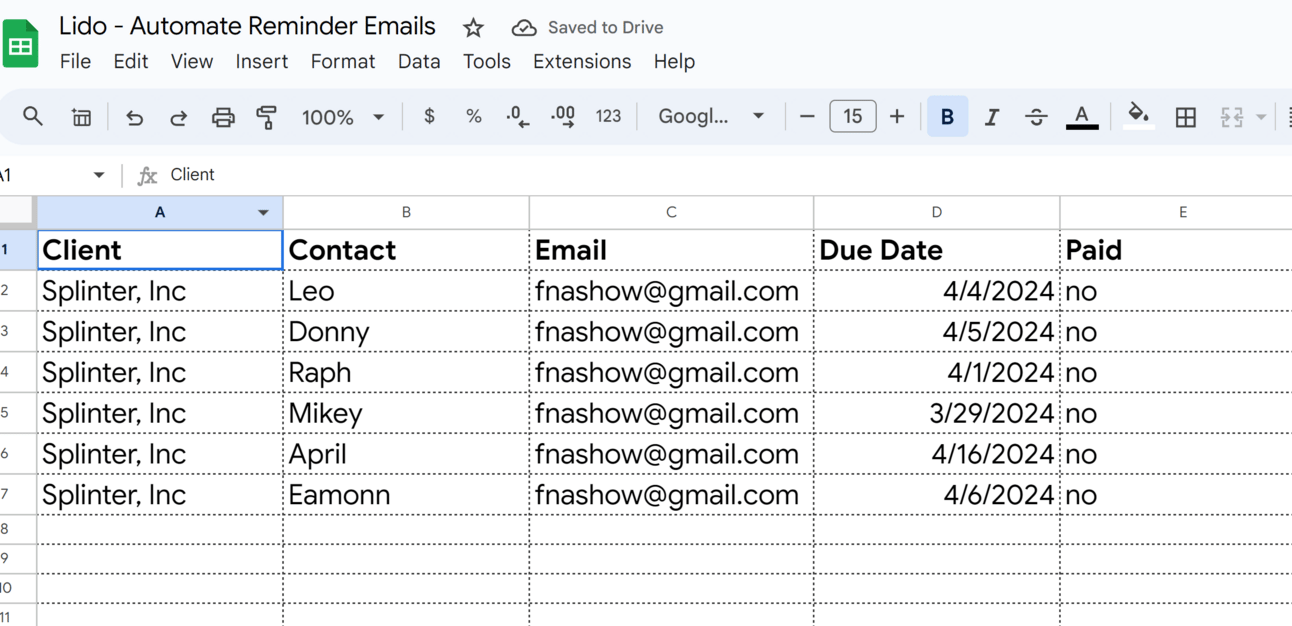
Task: Undo the last action
Action: [134, 117]
